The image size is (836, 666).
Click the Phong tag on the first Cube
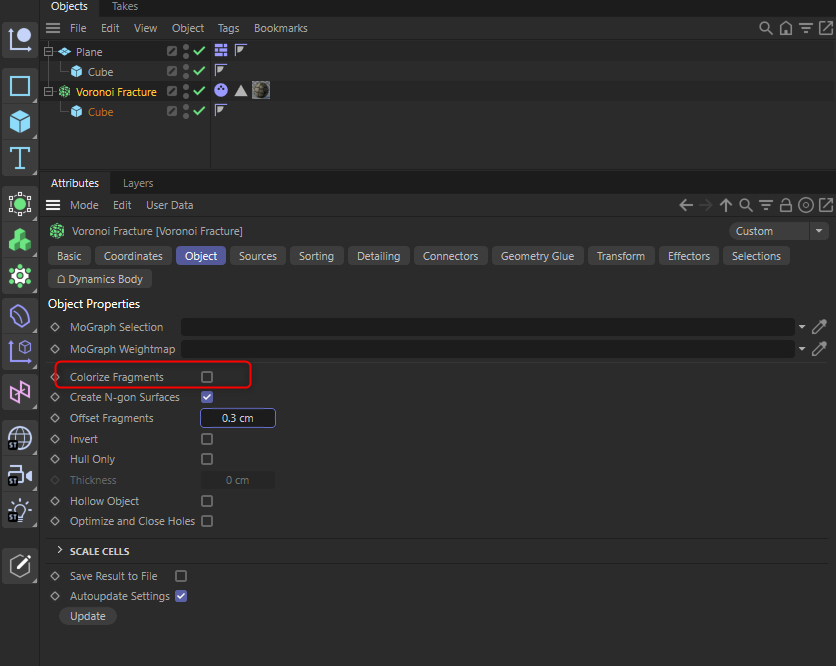pos(220,71)
